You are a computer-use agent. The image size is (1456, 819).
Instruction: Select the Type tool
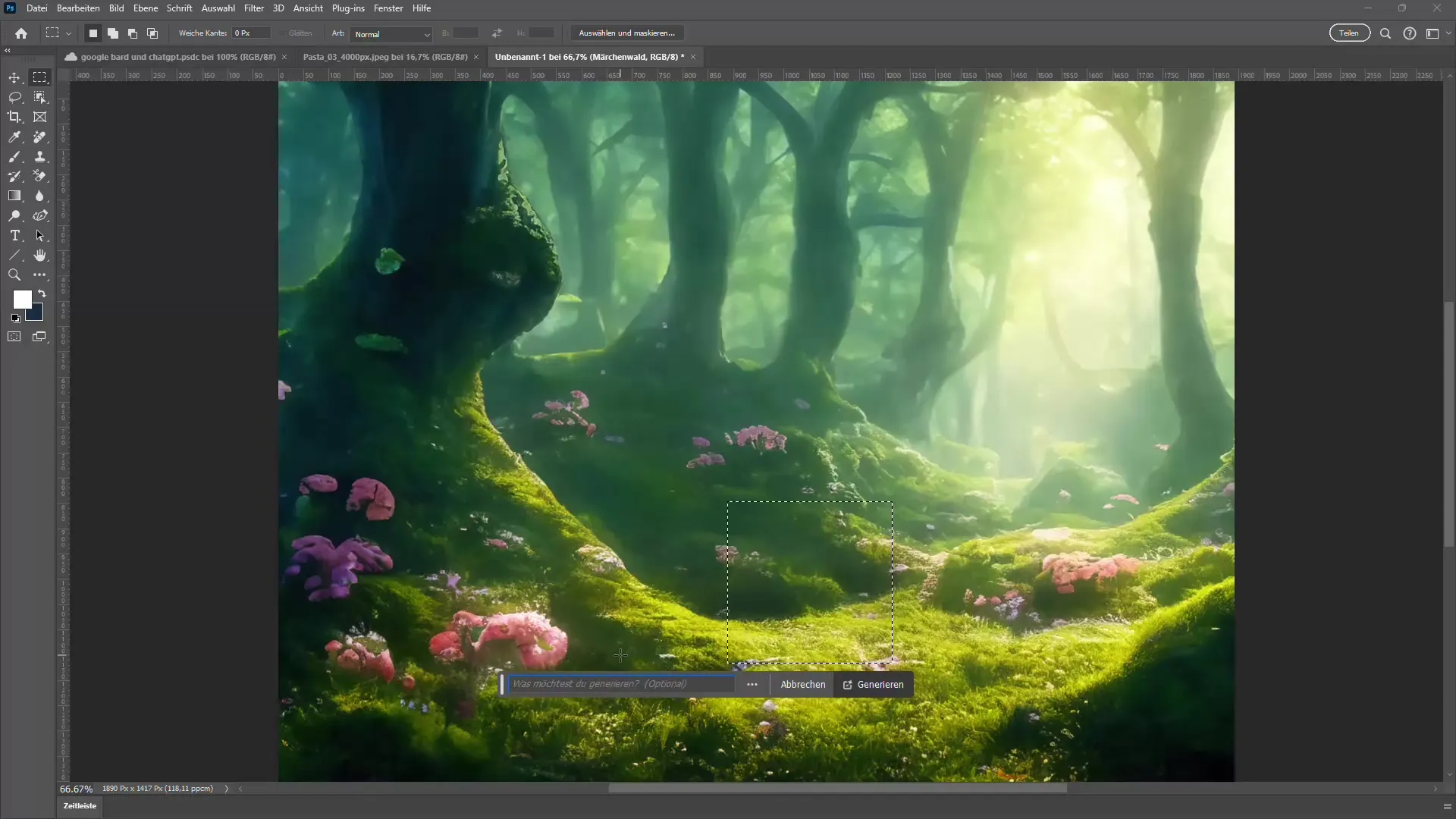click(14, 236)
